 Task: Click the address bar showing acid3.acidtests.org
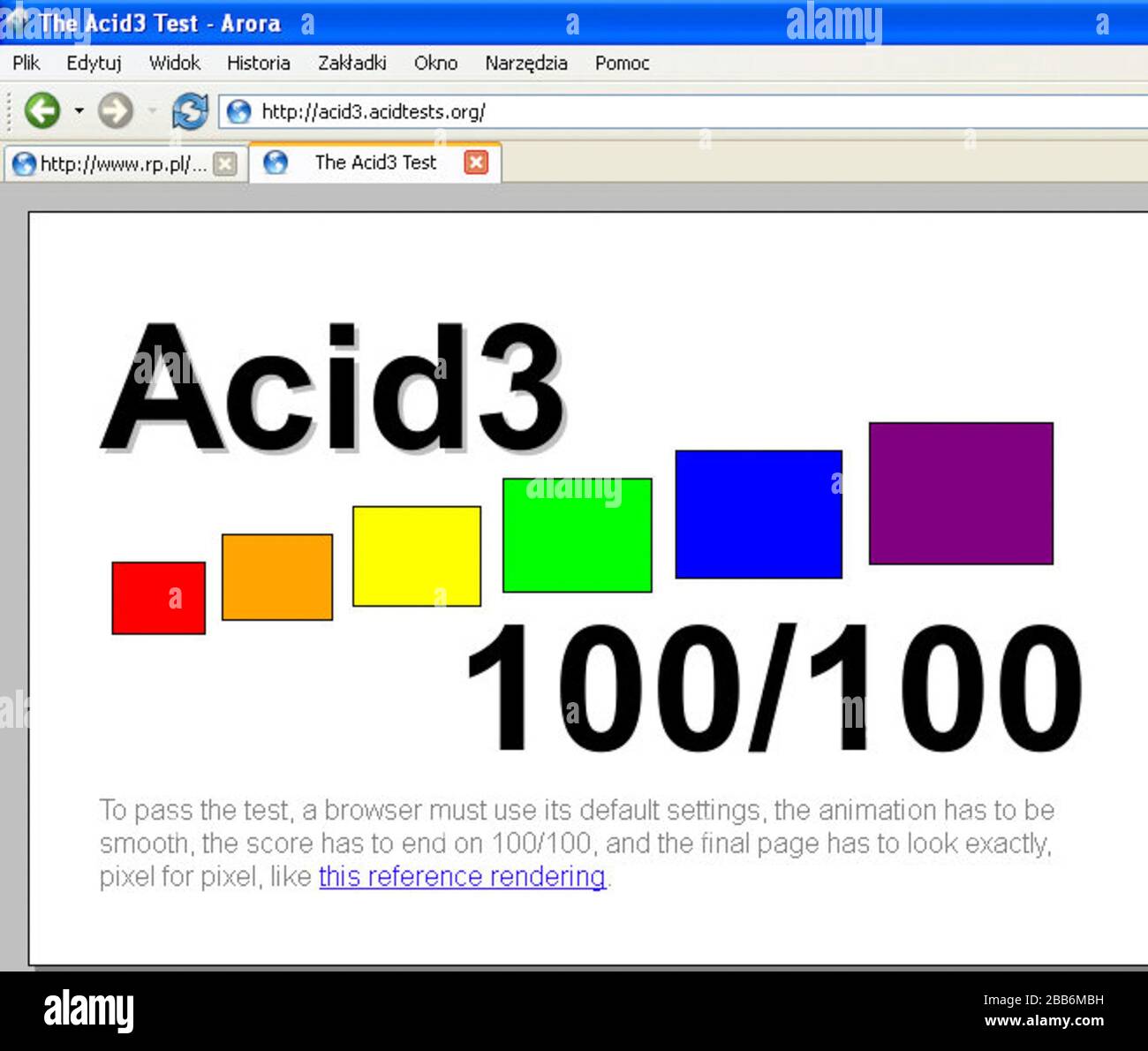[683, 112]
